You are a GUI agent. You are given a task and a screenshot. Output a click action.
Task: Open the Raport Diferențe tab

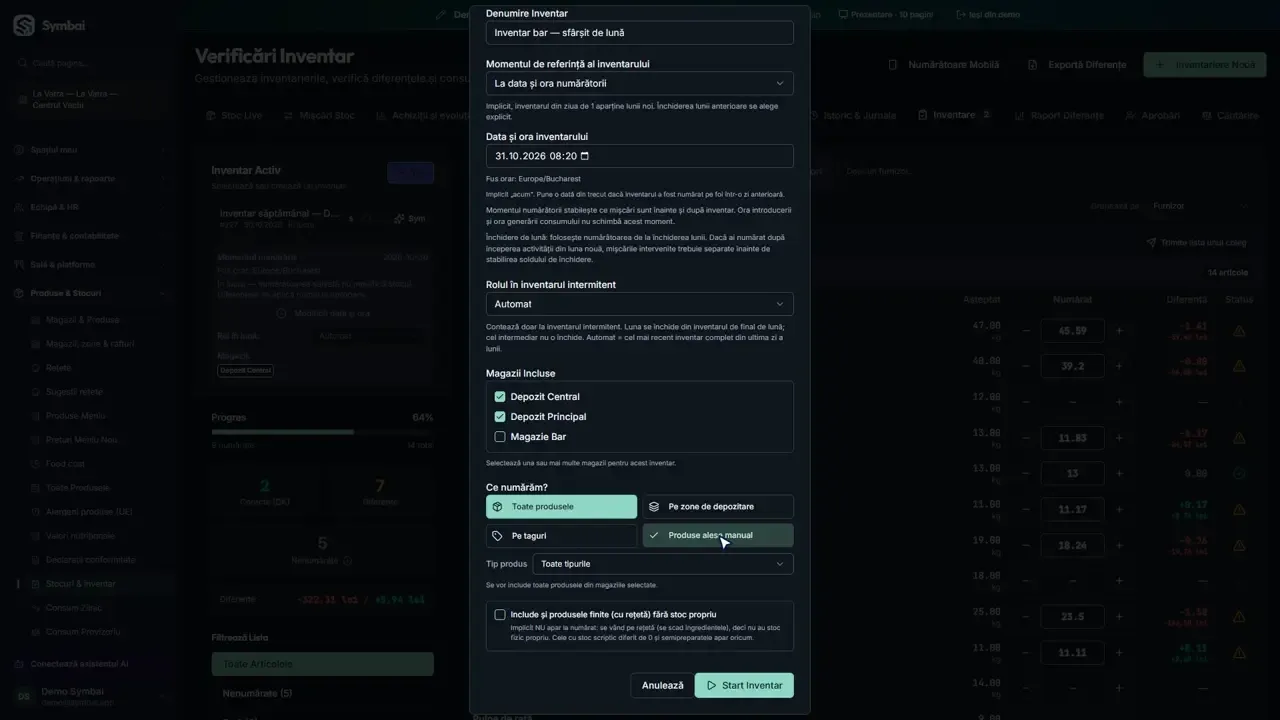click(1058, 116)
